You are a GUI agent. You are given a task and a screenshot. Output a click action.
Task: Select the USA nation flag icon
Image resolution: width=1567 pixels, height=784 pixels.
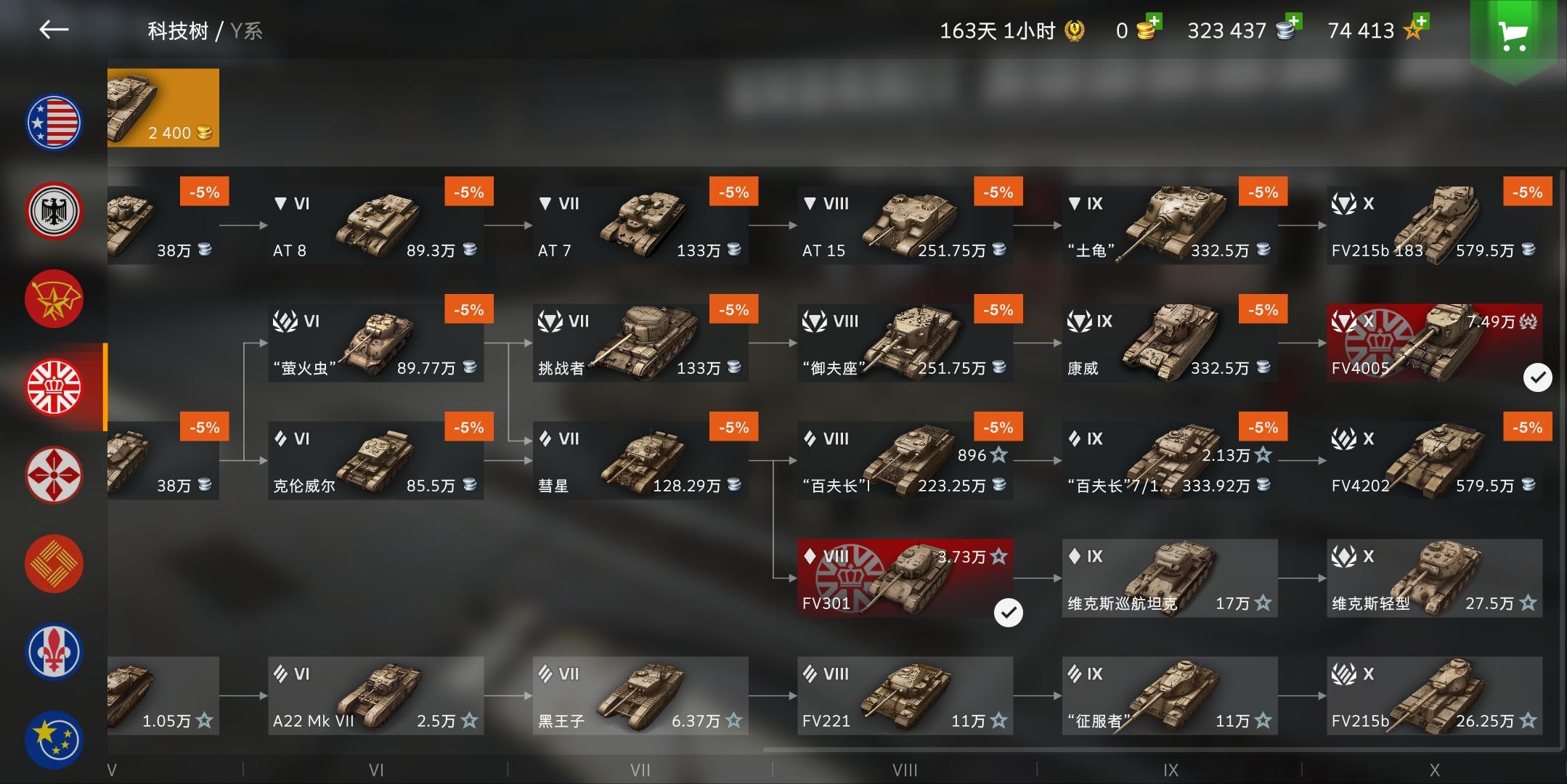tap(54, 123)
